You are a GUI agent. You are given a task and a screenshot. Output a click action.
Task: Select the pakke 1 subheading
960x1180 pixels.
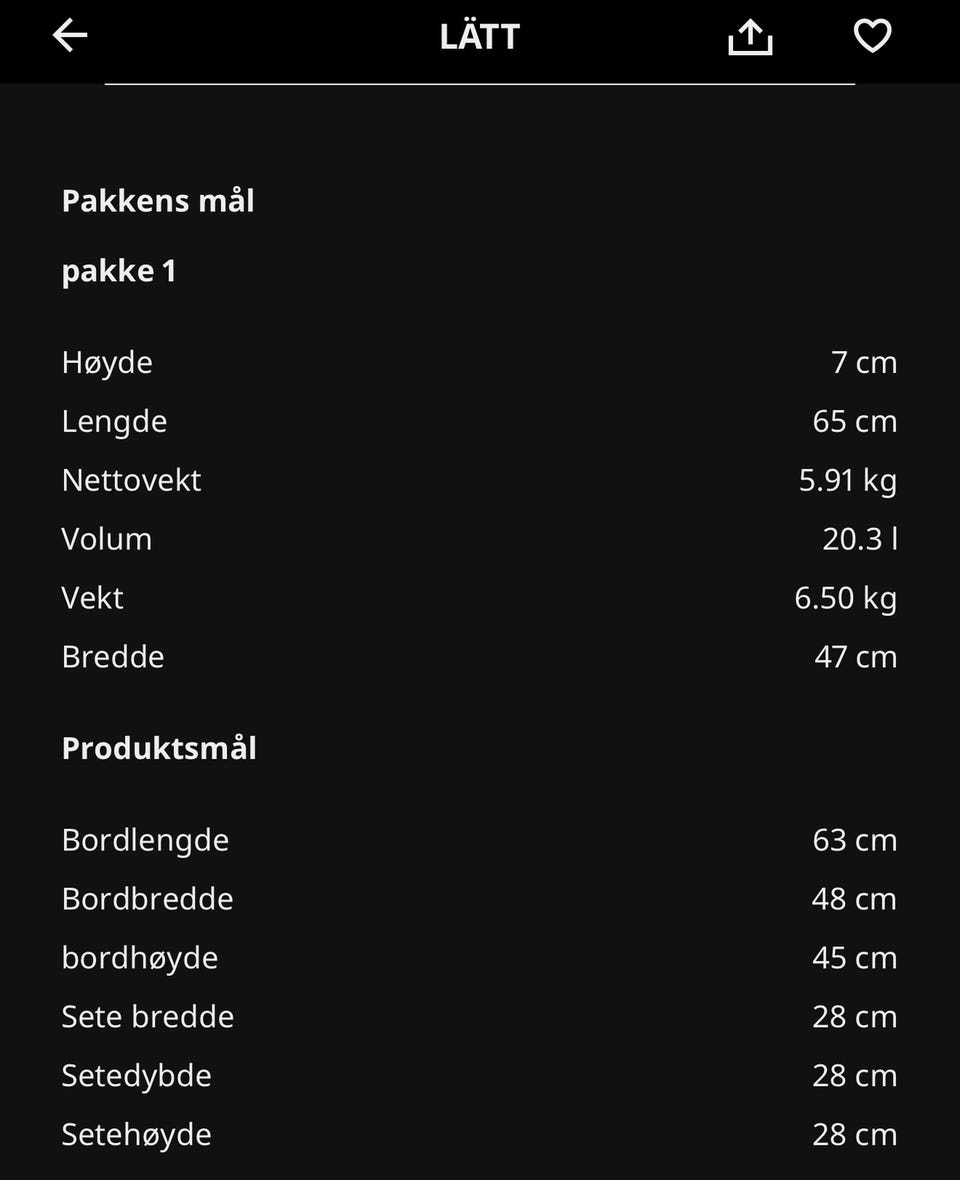pos(119,271)
